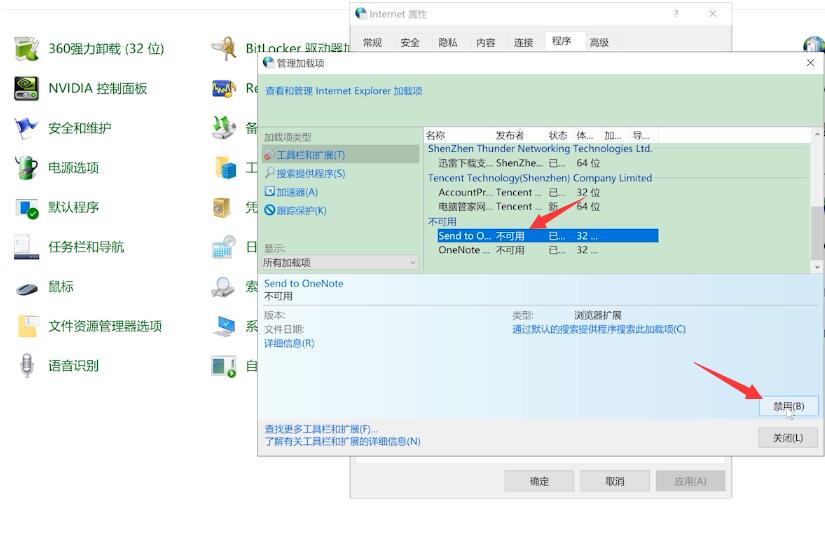Open the 文件资源管理器选项 icon

tap(26, 326)
